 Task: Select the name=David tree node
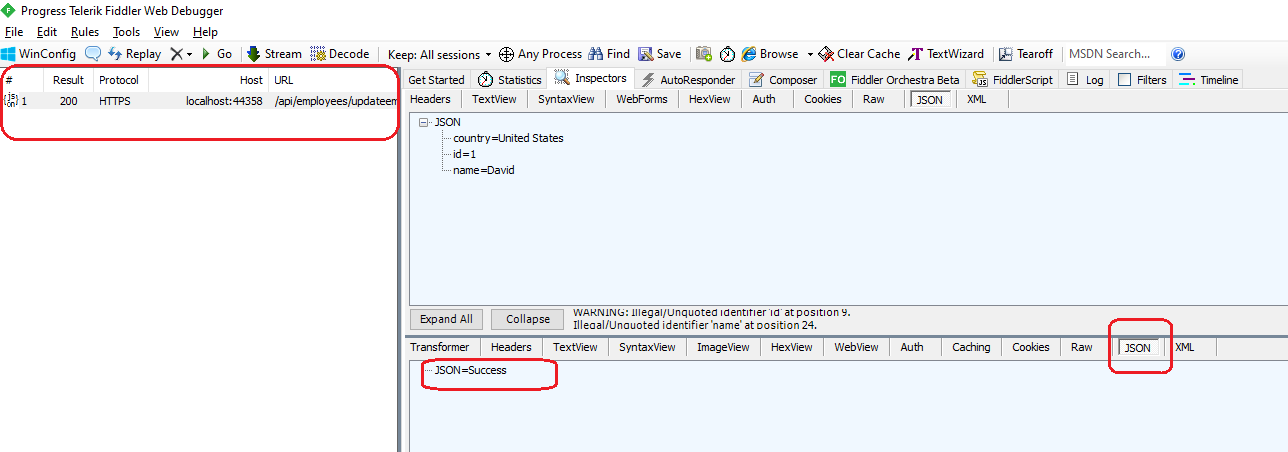click(484, 170)
